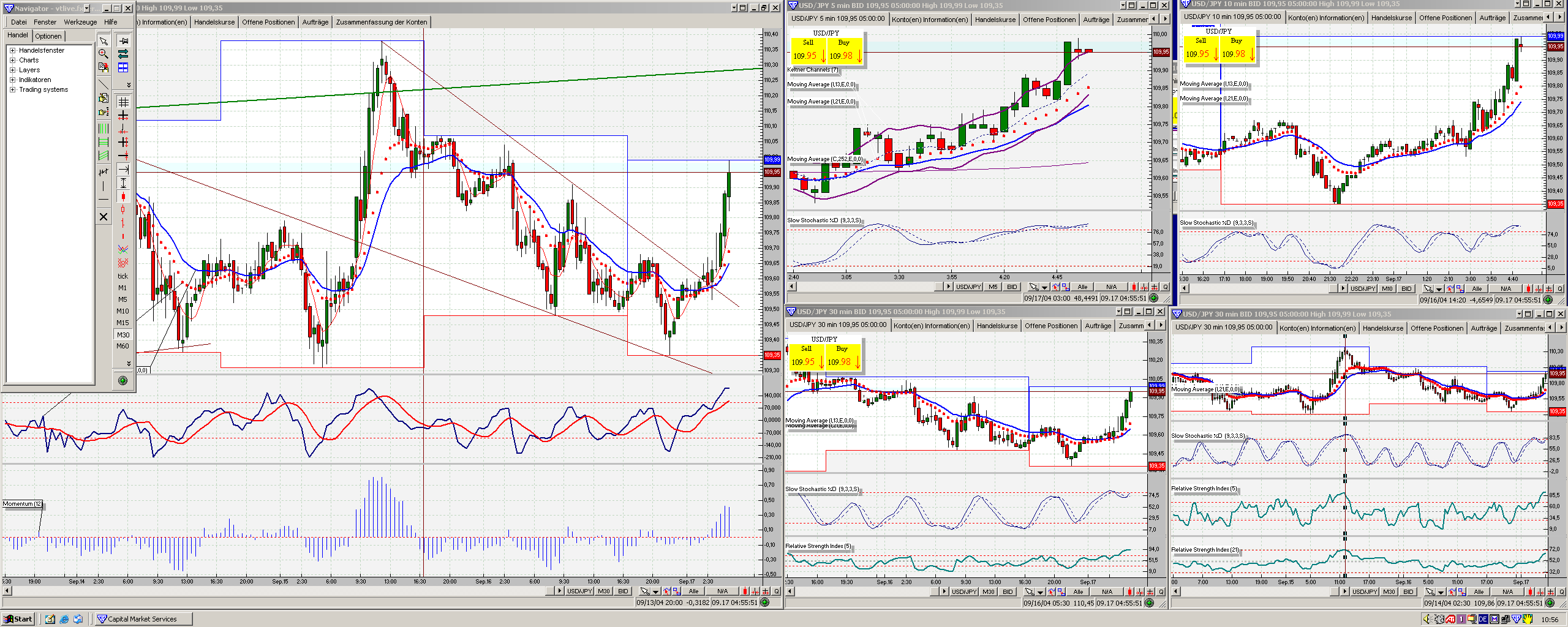Expand the Trading systems tree node
1568x627 pixels.
12,89
